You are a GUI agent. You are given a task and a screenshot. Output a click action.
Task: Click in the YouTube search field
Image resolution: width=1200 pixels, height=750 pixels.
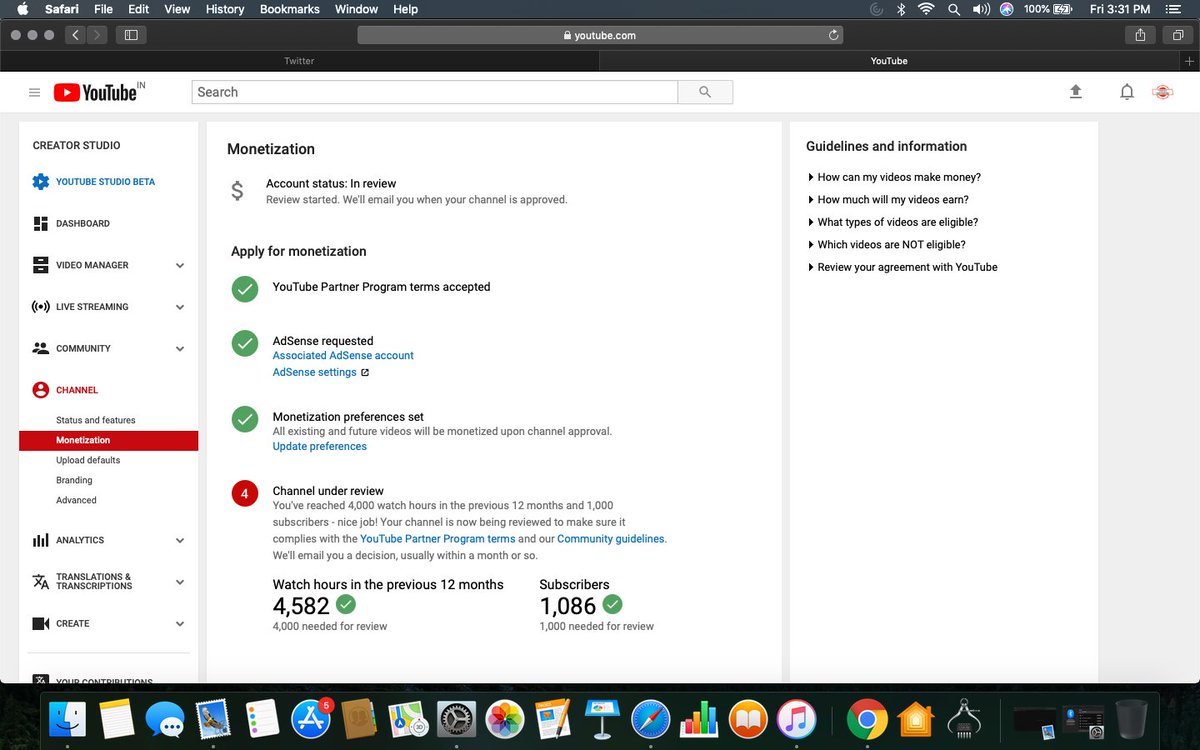[x=434, y=92]
